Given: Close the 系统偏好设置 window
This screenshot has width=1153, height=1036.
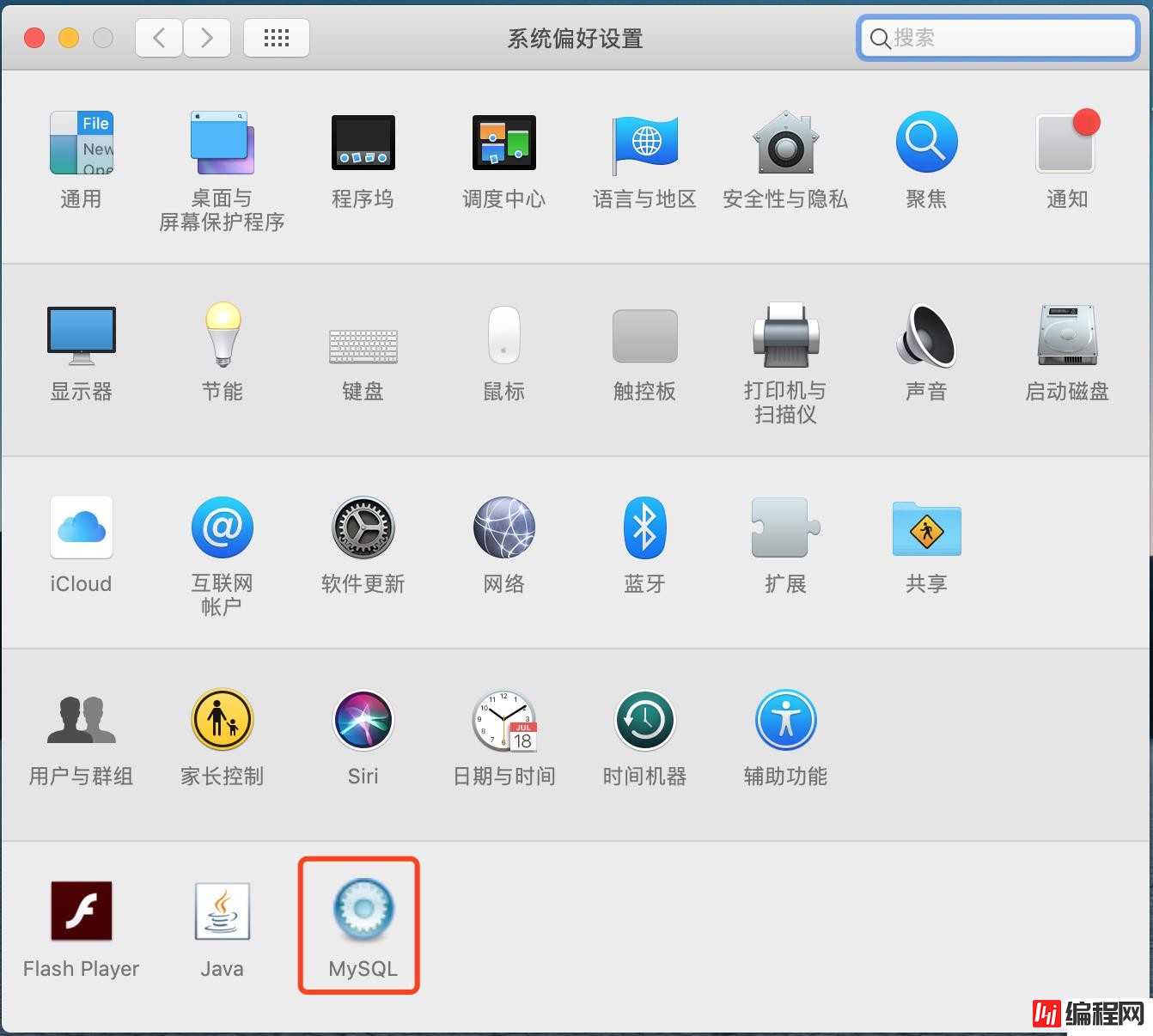Looking at the screenshot, I should pyautogui.click(x=34, y=38).
